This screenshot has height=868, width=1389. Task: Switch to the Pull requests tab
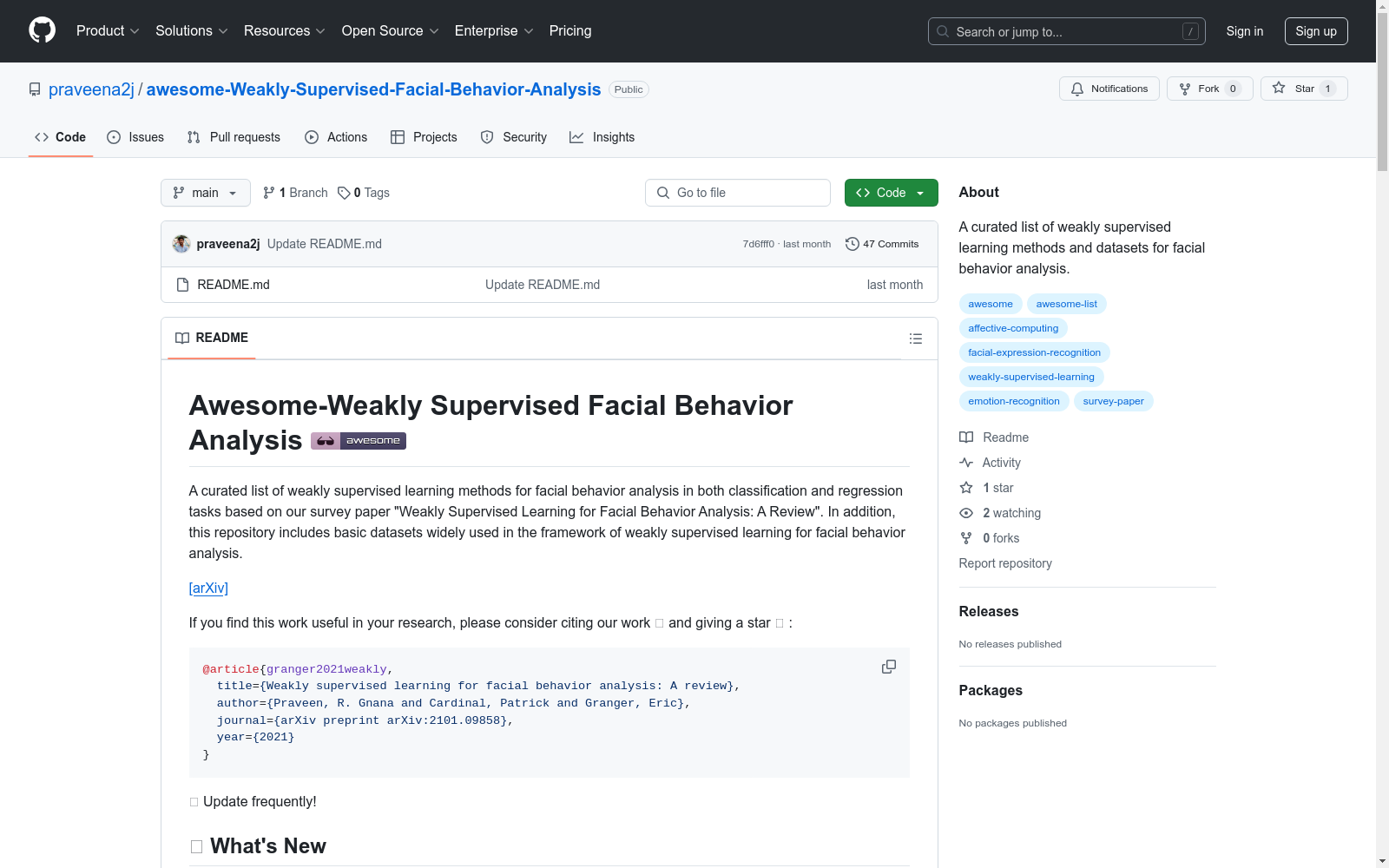pyautogui.click(x=234, y=137)
